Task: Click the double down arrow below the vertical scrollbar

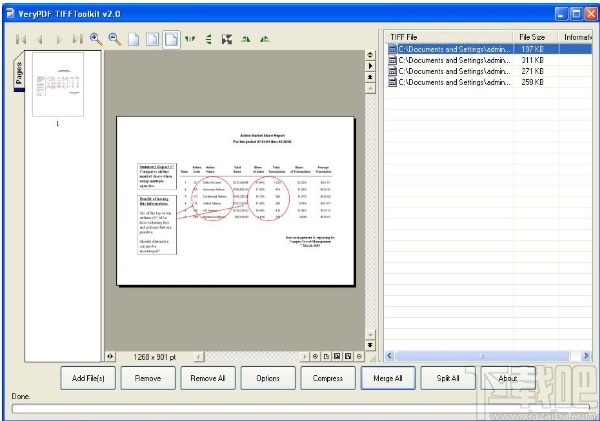Action: pyautogui.click(x=370, y=345)
